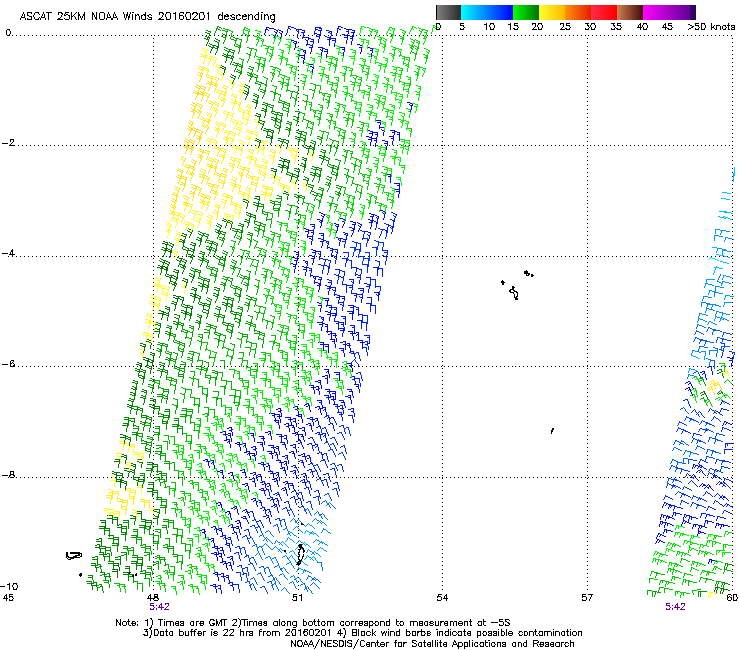Click the note line '3)Data buffer is 22 hrs'
The image size is (740, 650).
(362, 633)
